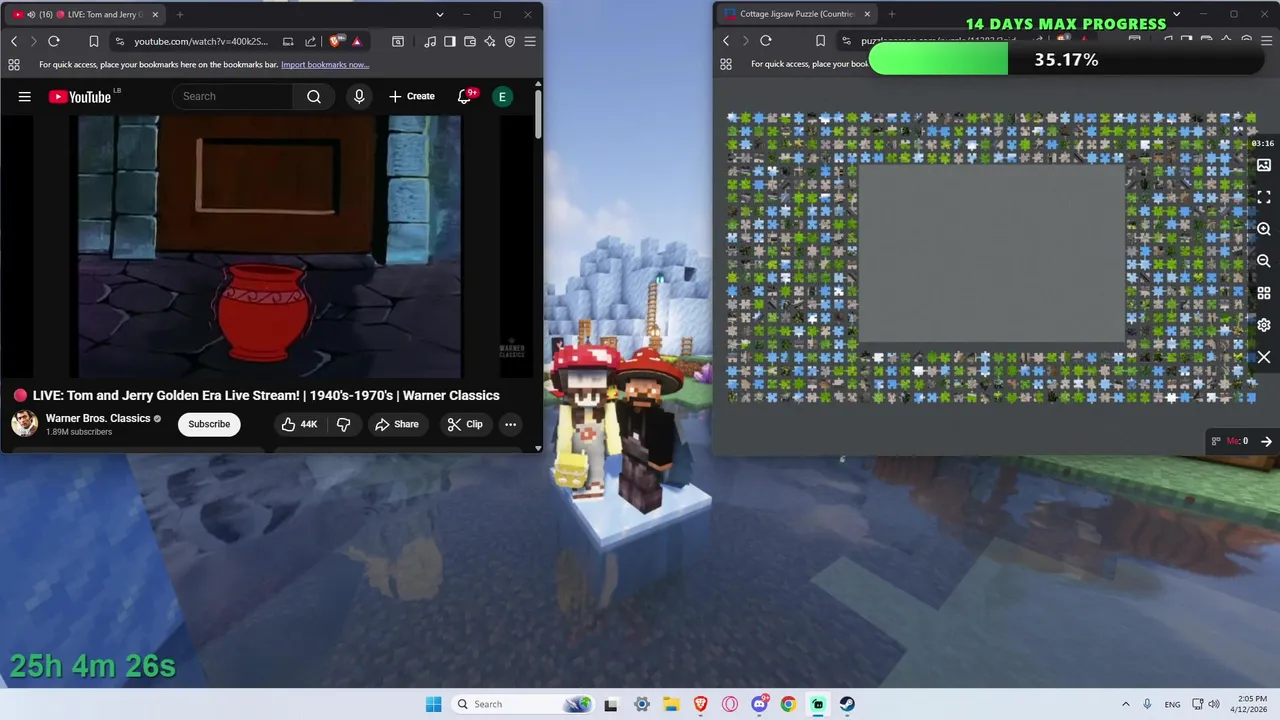Open YouTube hamburger guide menu

pyautogui.click(x=25, y=96)
